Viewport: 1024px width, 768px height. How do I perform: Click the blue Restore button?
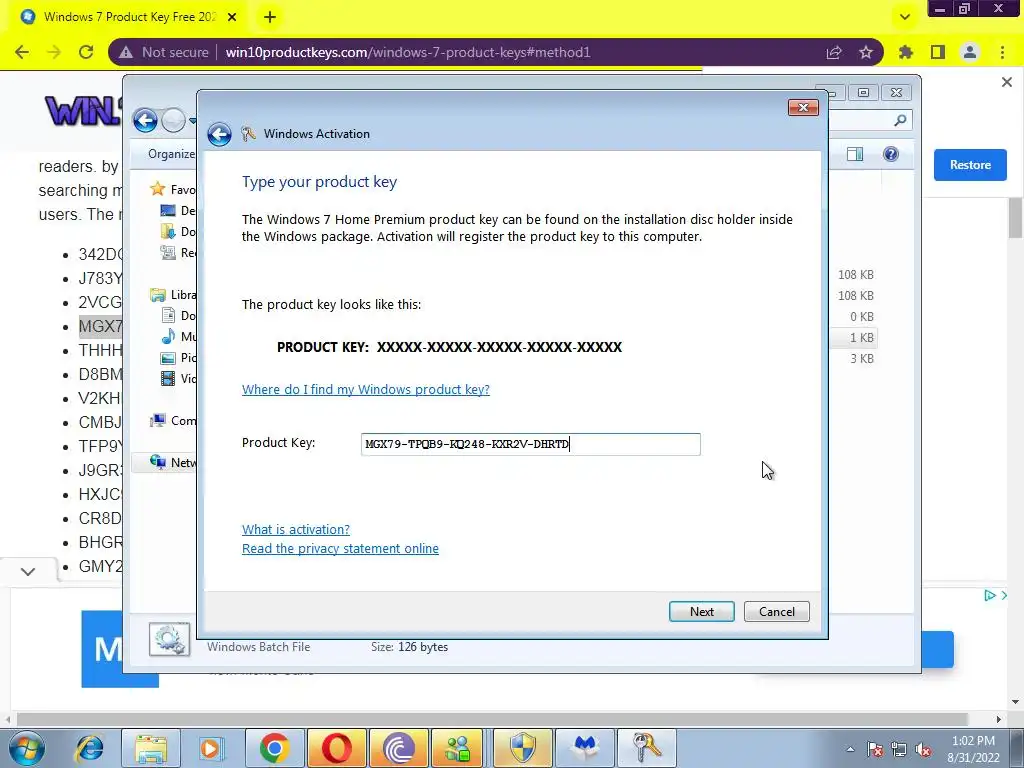970,165
